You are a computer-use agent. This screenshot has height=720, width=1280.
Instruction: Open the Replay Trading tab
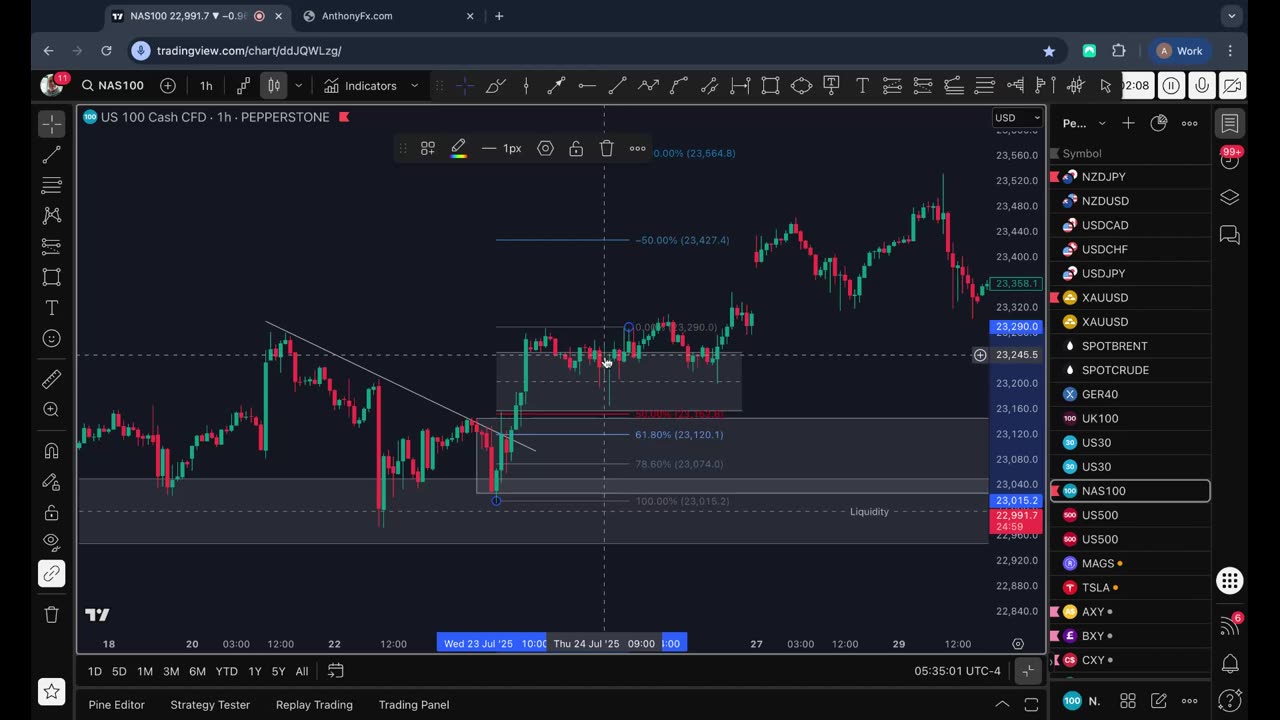(314, 705)
